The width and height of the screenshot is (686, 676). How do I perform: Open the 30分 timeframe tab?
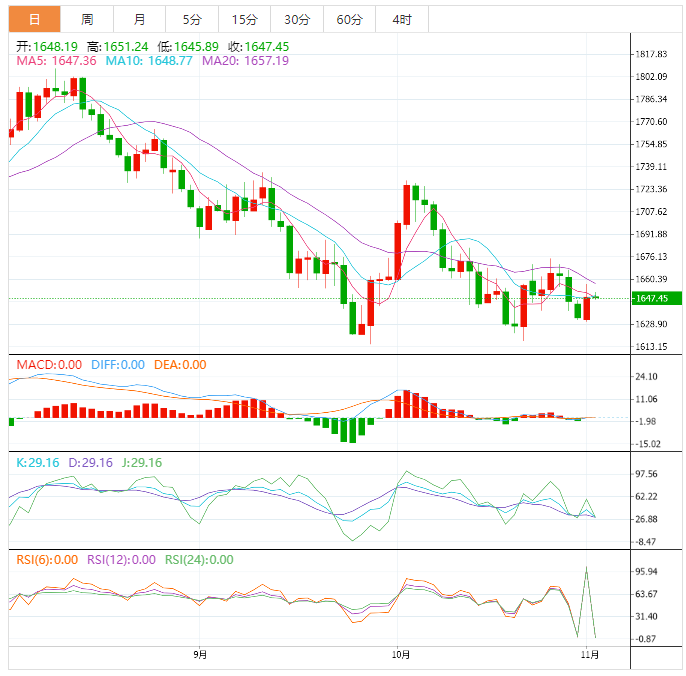[297, 19]
